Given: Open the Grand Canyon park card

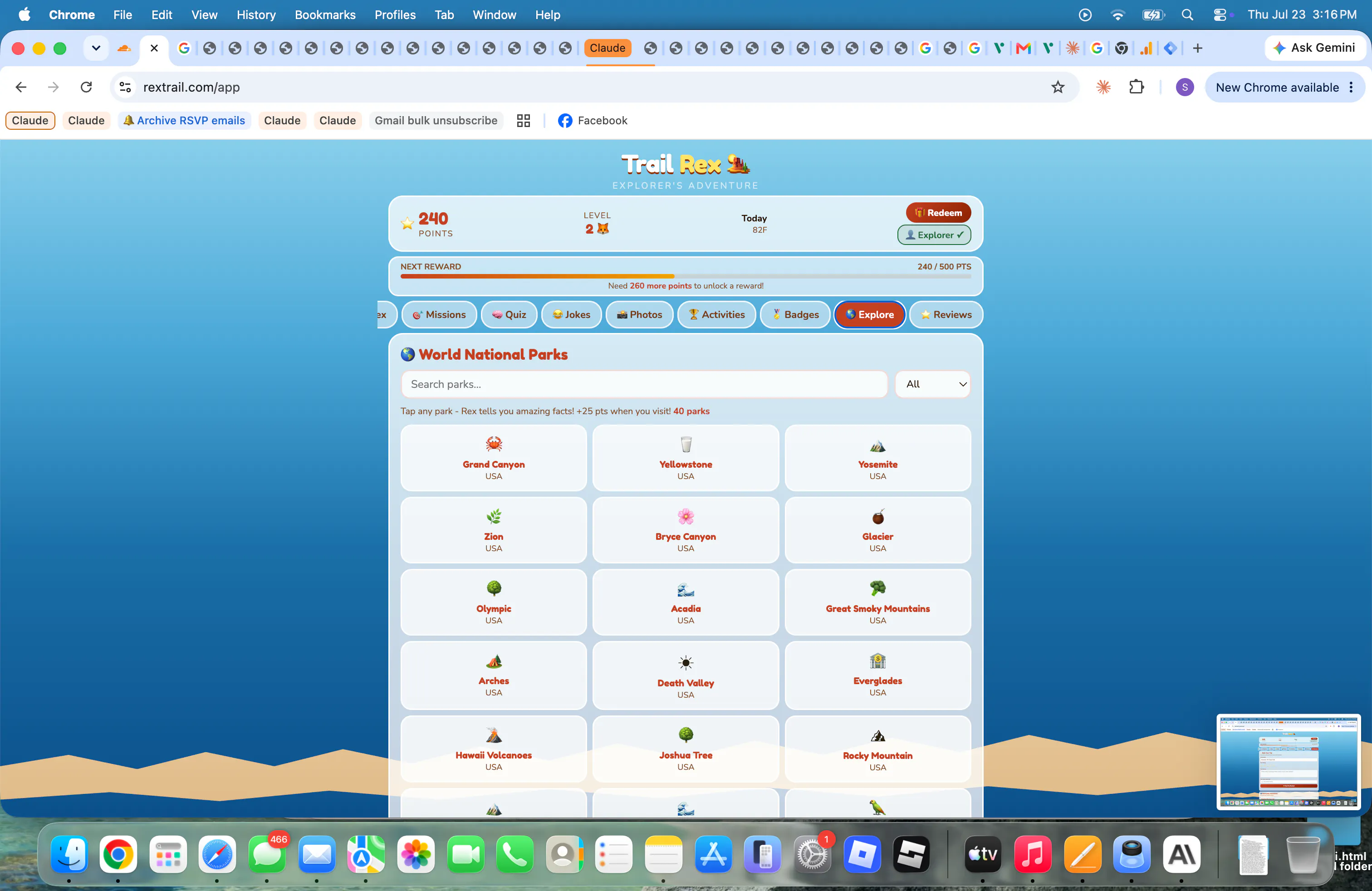Looking at the screenshot, I should tap(494, 458).
